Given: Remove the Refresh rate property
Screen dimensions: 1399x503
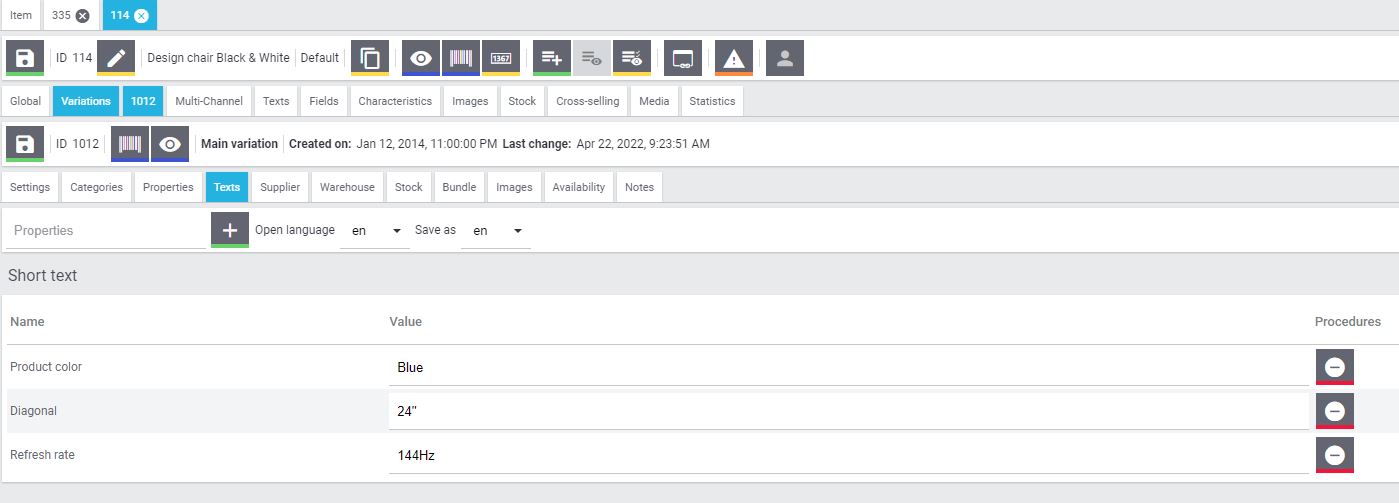Looking at the screenshot, I should point(1334,455).
